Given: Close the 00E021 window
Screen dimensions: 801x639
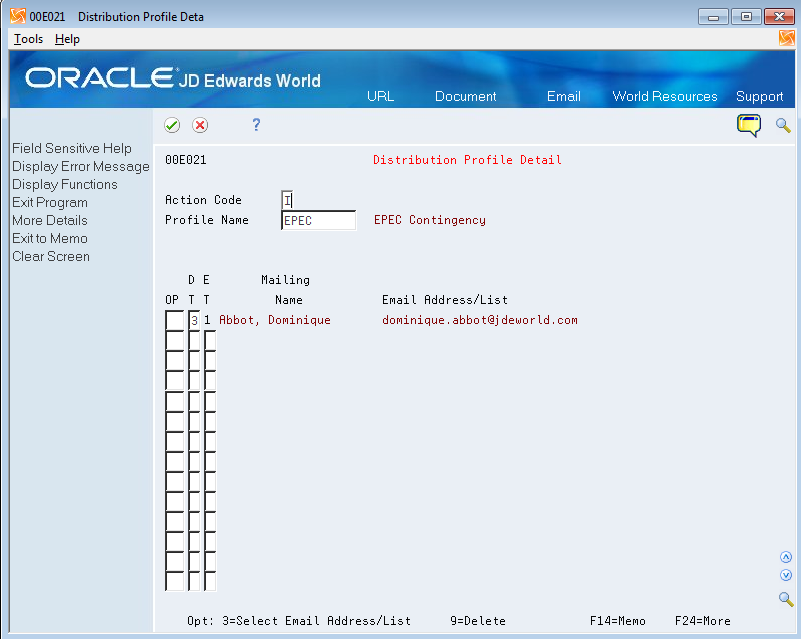Looking at the screenshot, I should tap(780, 17).
